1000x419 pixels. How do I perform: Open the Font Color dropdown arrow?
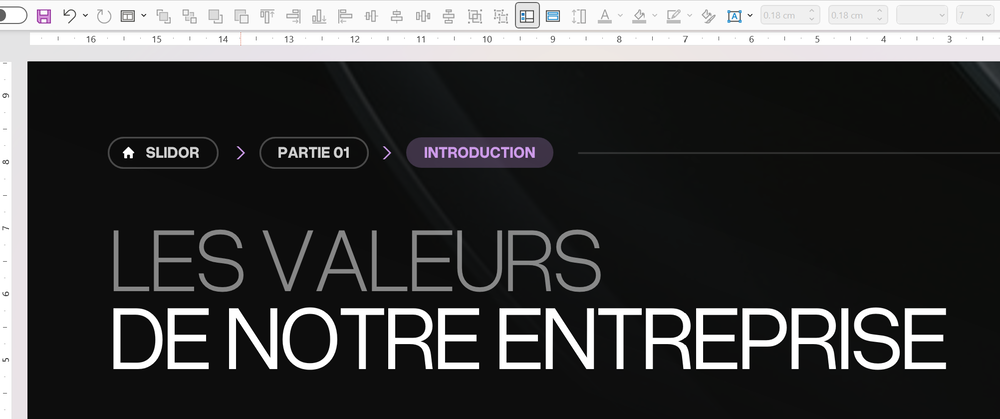point(620,16)
